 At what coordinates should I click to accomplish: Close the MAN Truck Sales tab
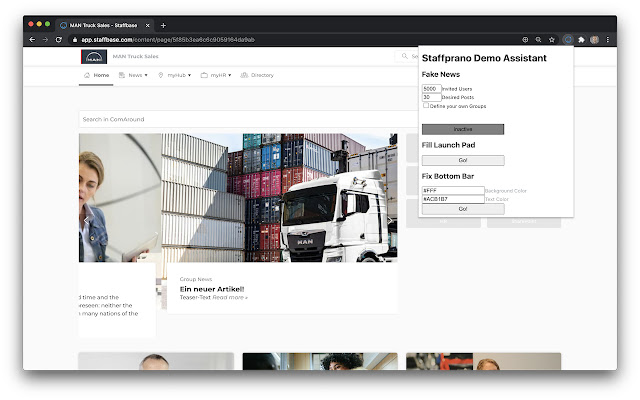(x=147, y=25)
